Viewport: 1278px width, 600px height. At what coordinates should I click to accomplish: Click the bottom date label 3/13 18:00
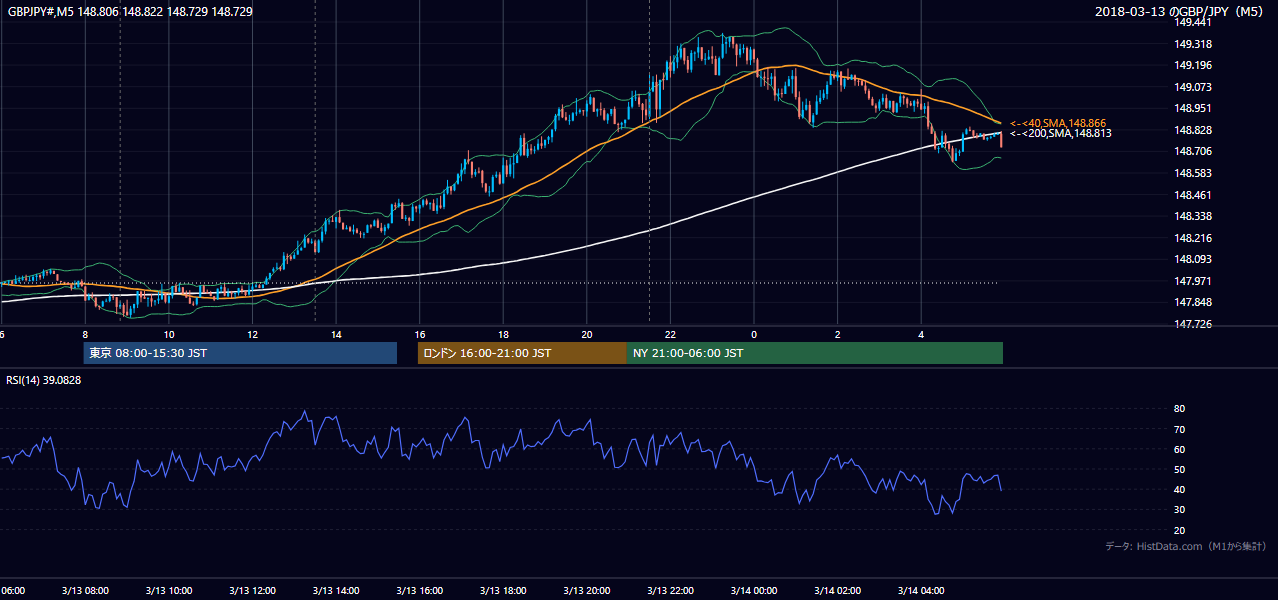(x=503, y=591)
